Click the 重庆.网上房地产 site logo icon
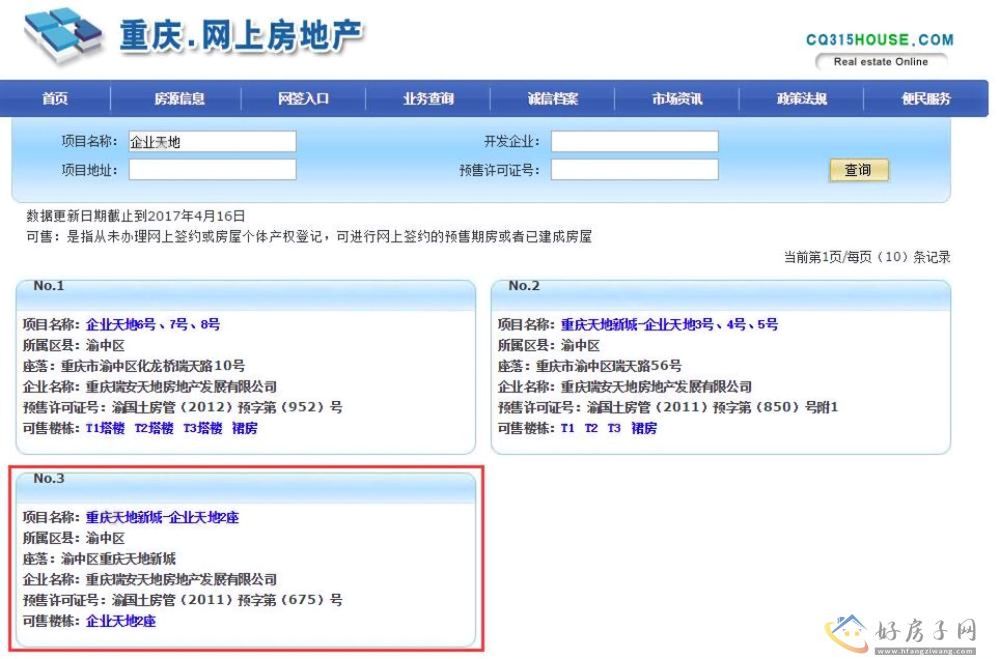 tap(63, 36)
